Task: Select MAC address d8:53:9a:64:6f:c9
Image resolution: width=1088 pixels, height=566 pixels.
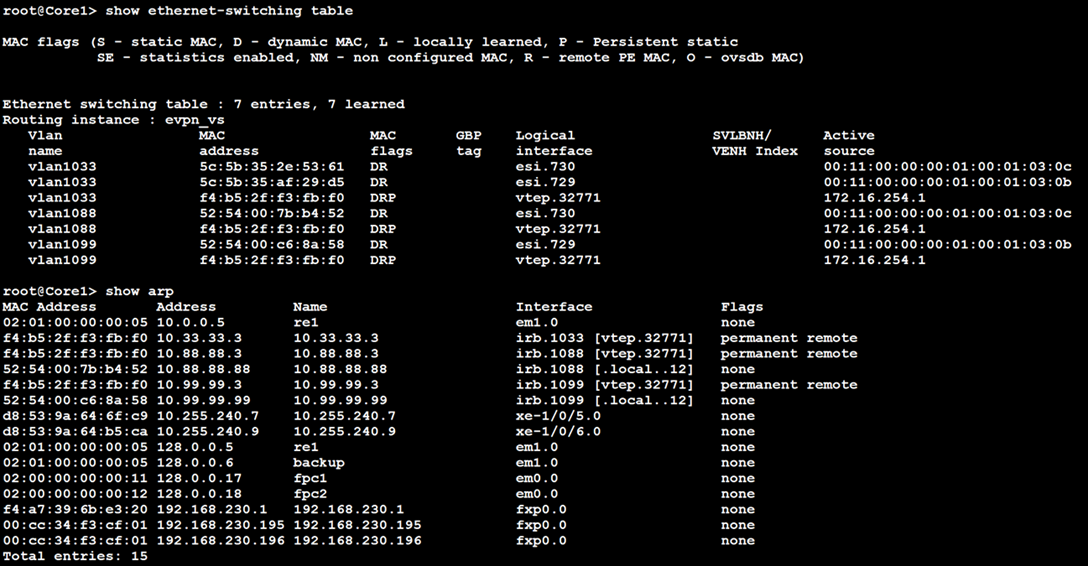Action: tap(75, 416)
